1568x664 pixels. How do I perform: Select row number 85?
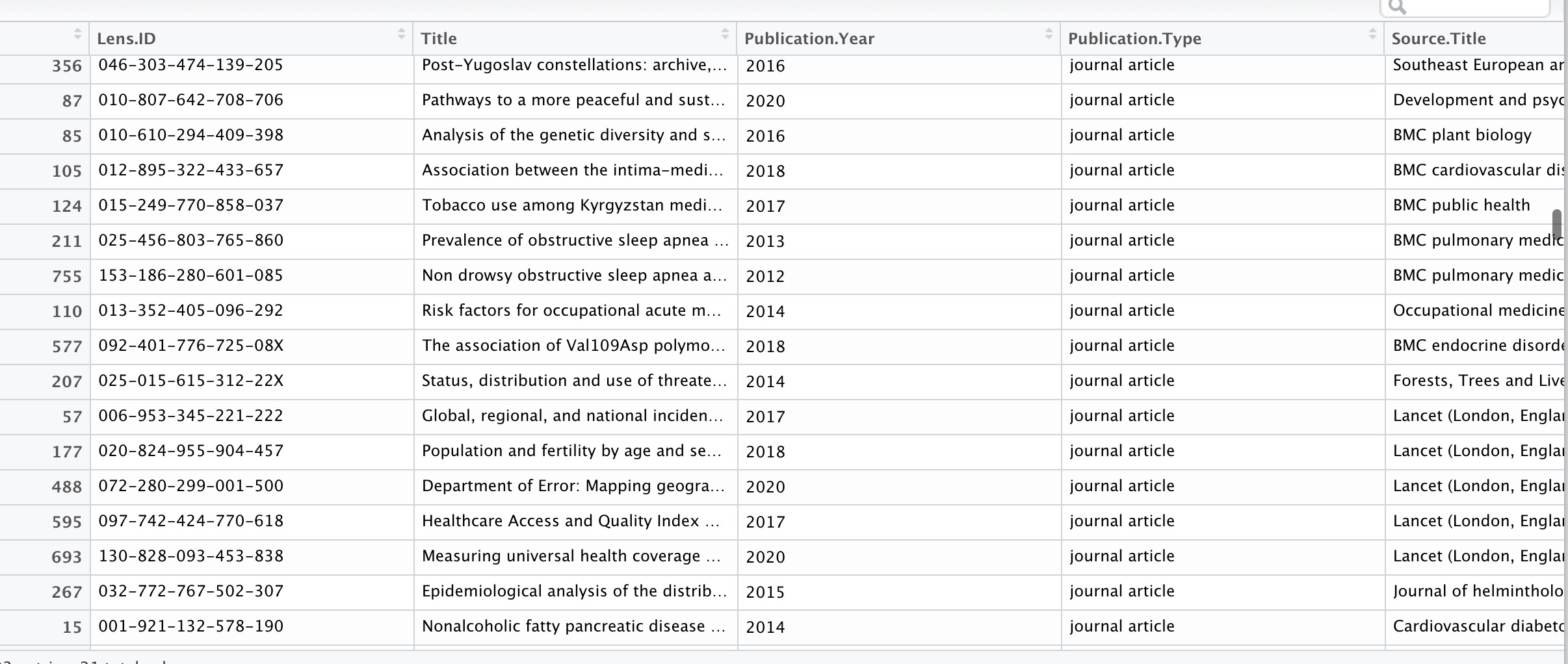[72, 136]
